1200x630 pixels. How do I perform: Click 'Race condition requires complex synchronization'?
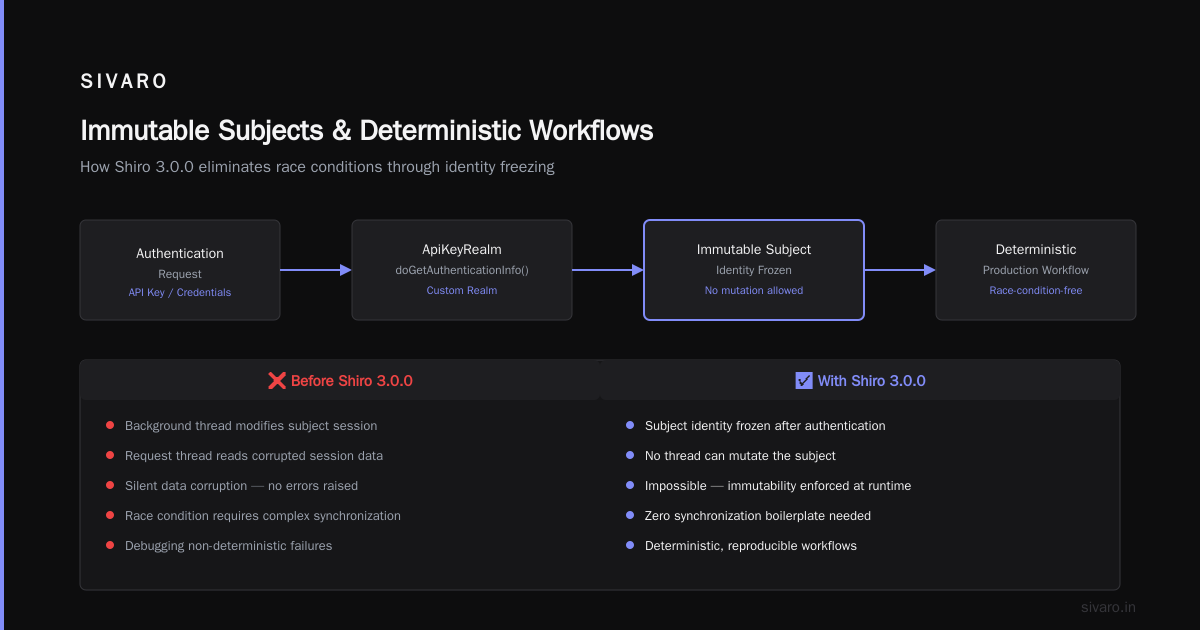coord(263,516)
